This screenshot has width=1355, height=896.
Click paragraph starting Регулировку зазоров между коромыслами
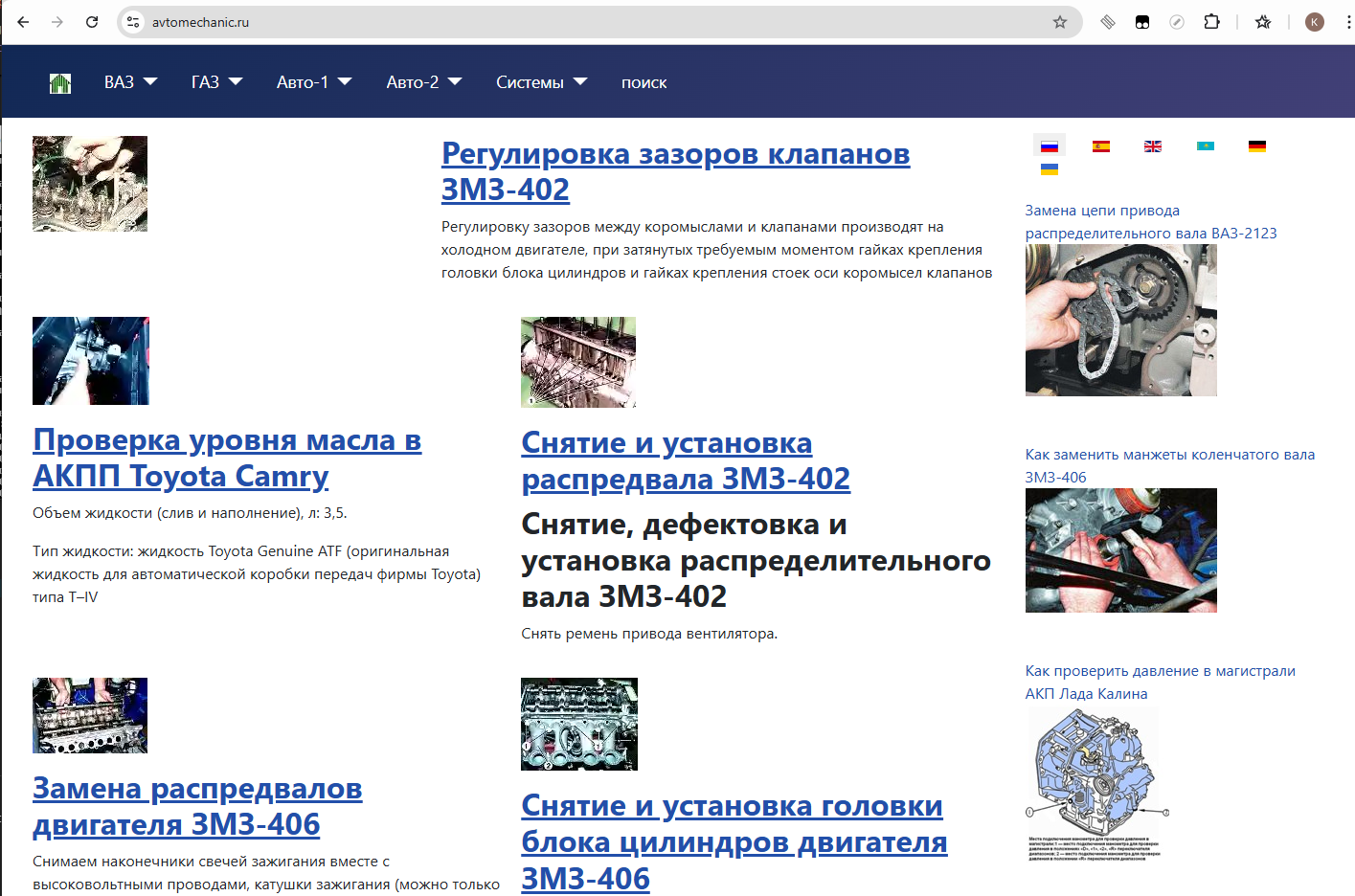716,250
